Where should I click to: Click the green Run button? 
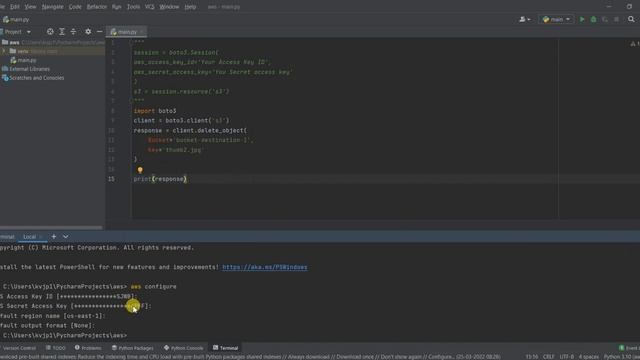[582, 19]
